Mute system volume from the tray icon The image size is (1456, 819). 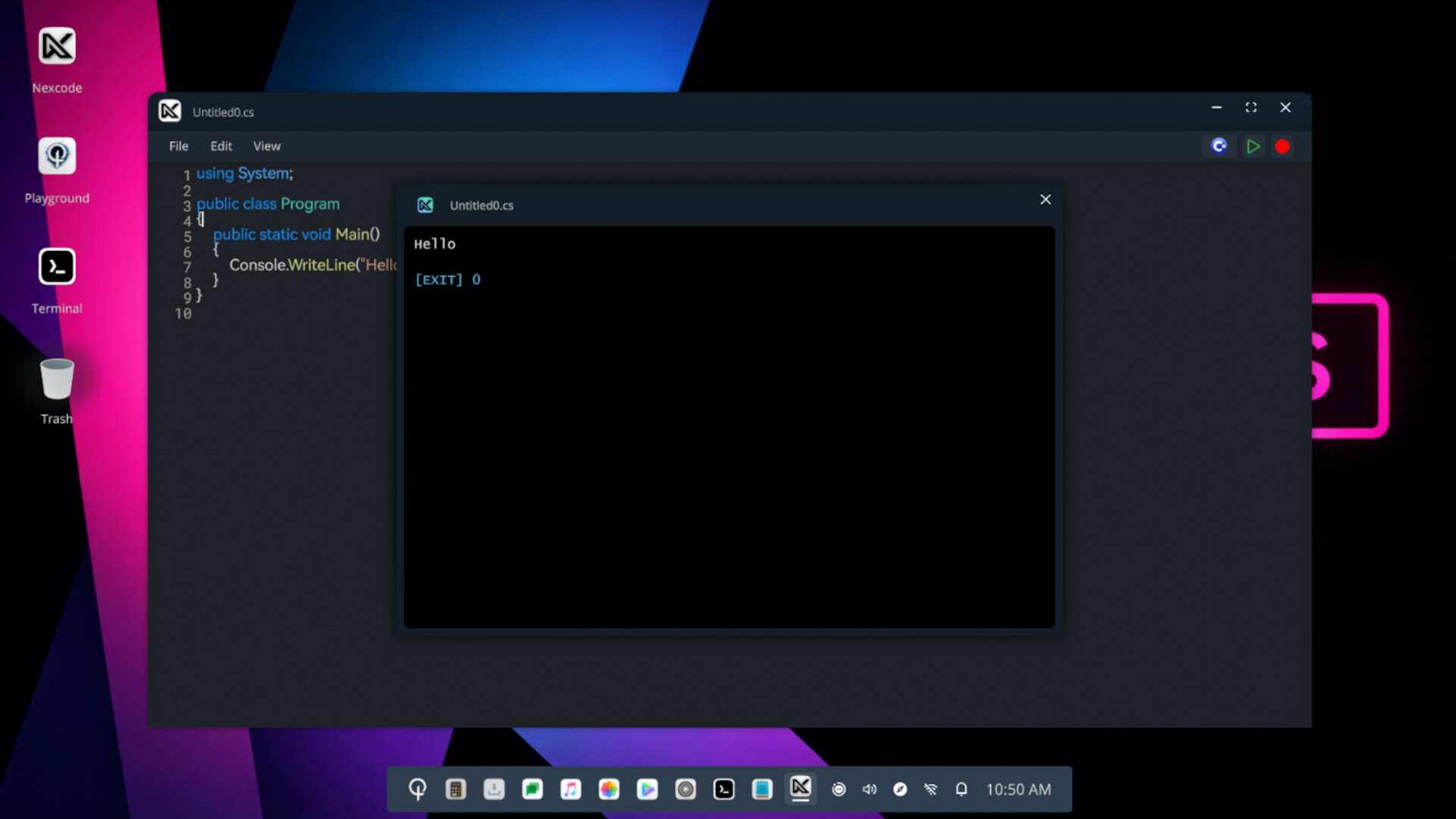click(870, 789)
